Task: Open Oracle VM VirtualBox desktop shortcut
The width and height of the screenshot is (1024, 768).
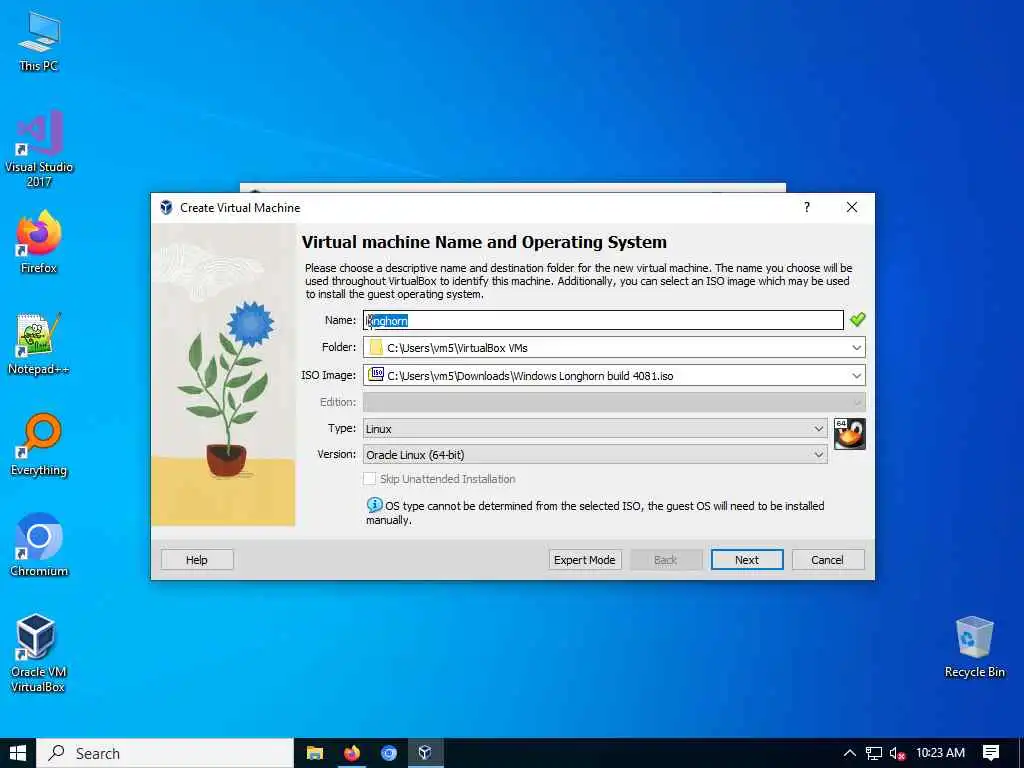Action: coord(37,653)
